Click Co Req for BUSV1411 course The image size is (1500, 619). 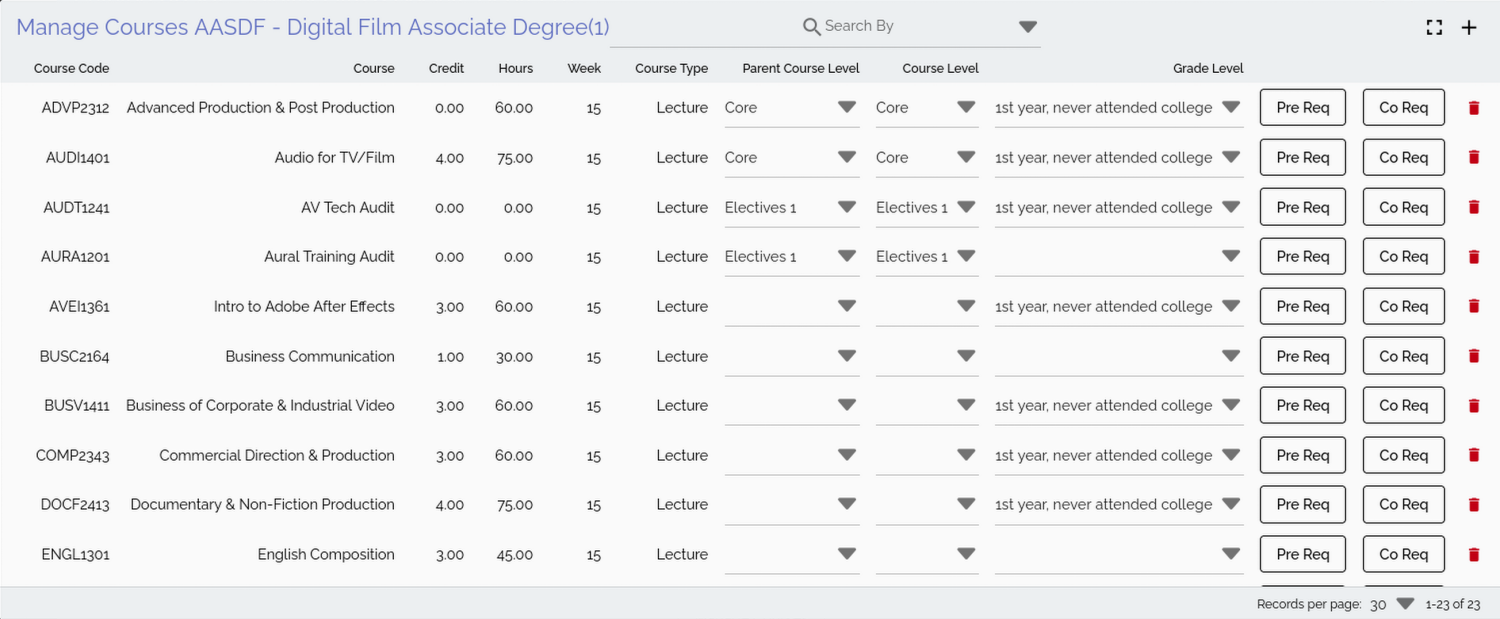1403,406
